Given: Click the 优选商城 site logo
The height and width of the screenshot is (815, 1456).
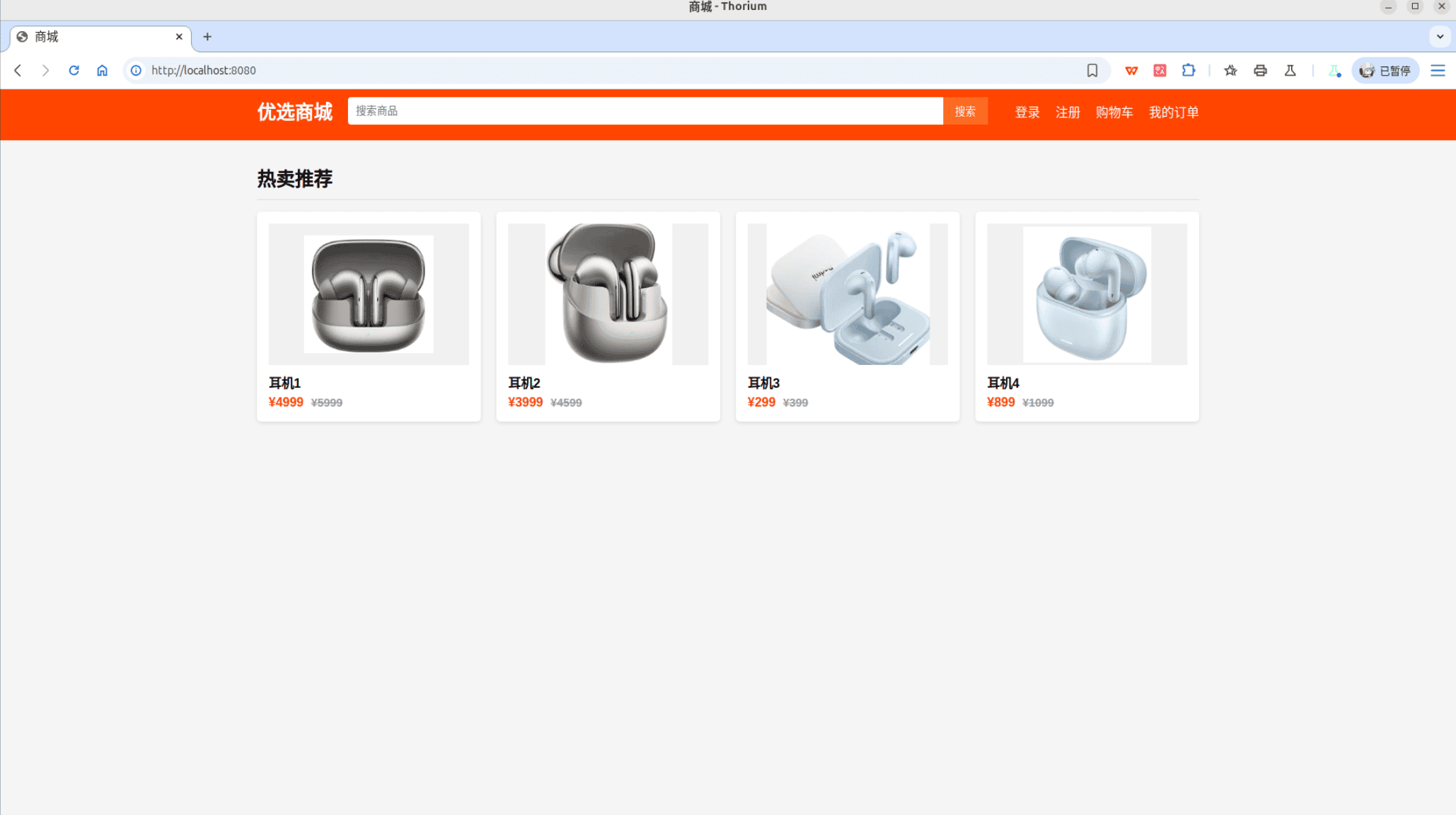Looking at the screenshot, I should click(x=294, y=112).
